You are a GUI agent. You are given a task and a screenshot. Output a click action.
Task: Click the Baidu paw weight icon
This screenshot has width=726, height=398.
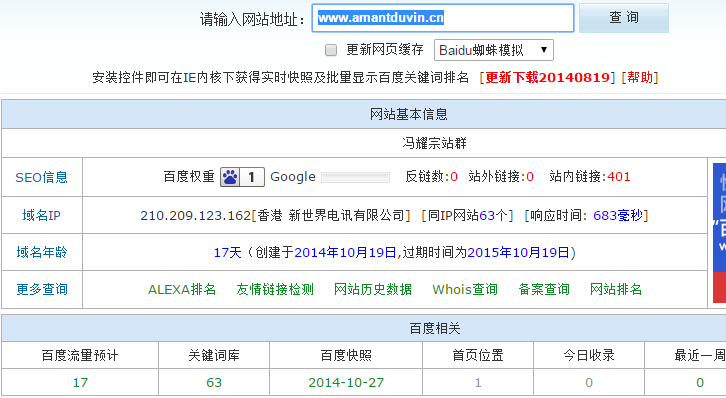pos(230,177)
